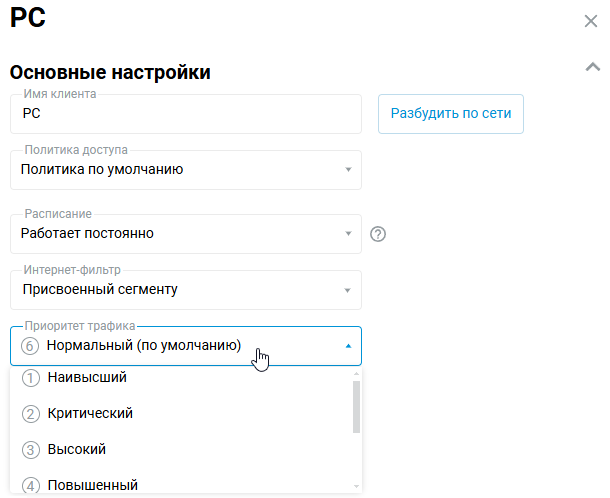The width and height of the screenshot is (610, 498).
Task: Pick the Высокий priority option
Action: click(77, 450)
